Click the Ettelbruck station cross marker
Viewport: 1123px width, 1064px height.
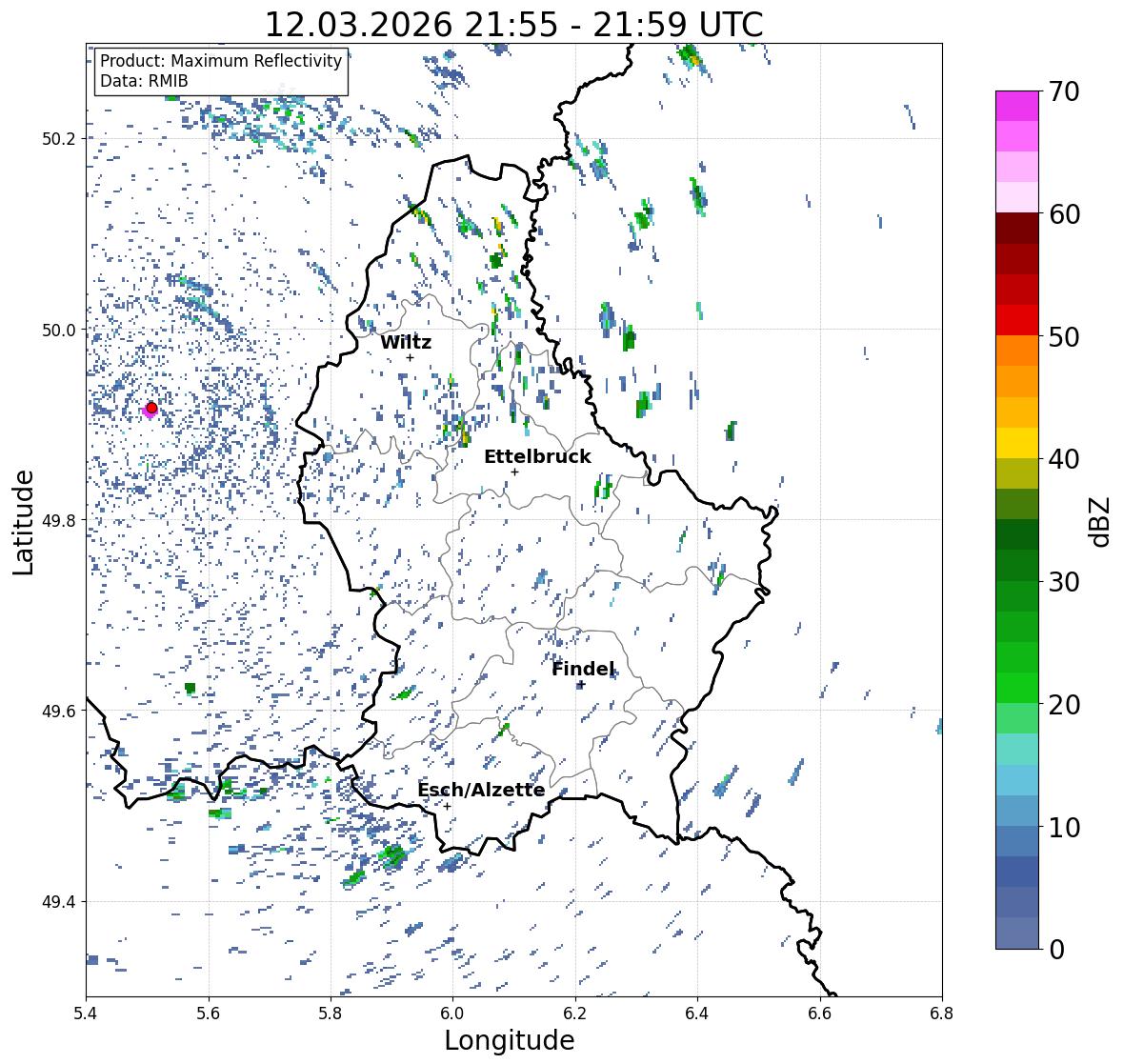coord(514,472)
